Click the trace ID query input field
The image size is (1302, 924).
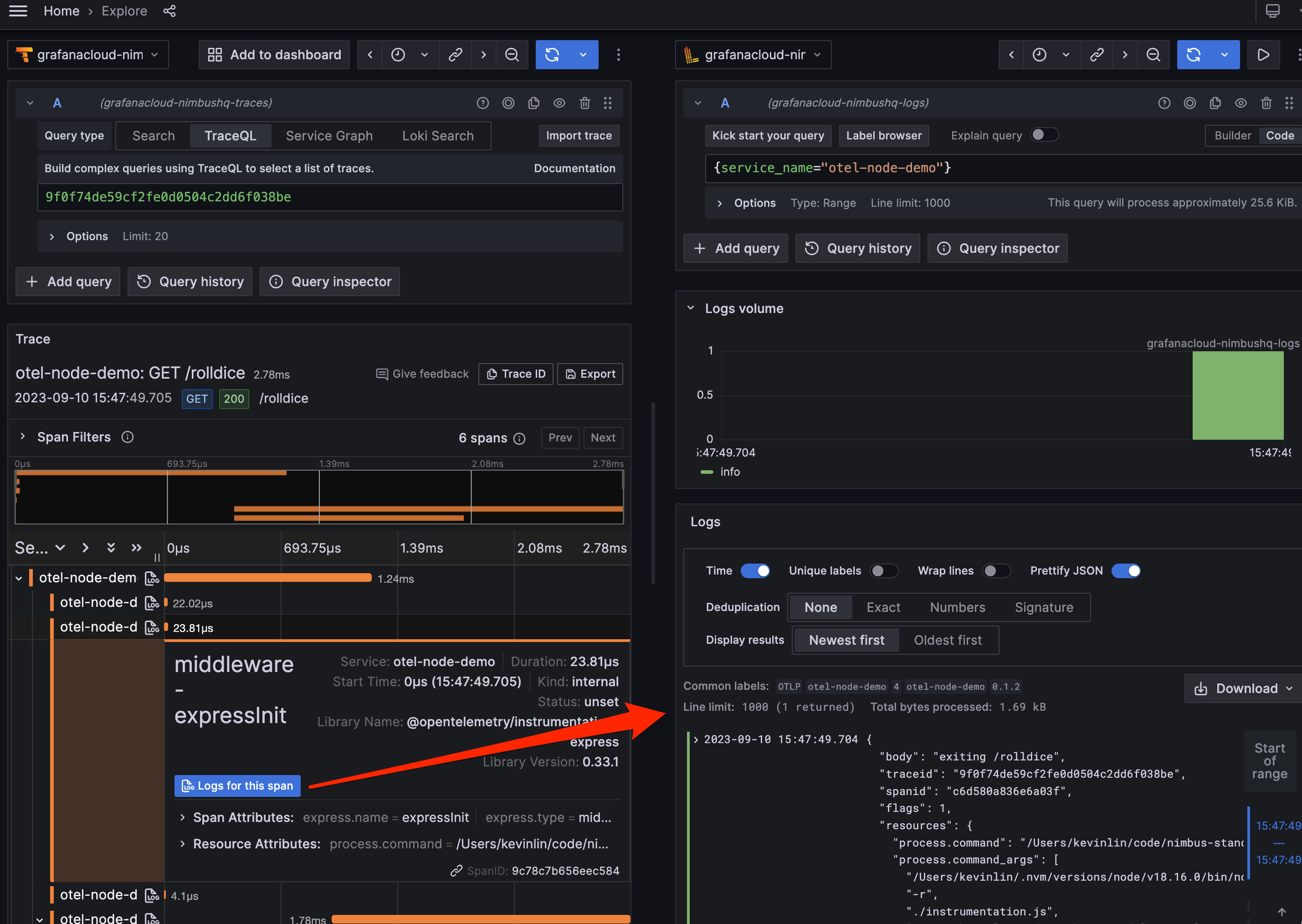[x=330, y=197]
